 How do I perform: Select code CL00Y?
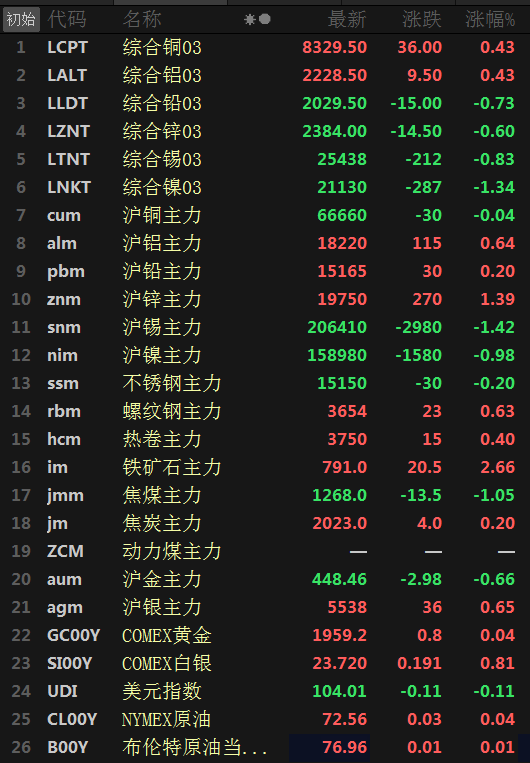(72, 719)
